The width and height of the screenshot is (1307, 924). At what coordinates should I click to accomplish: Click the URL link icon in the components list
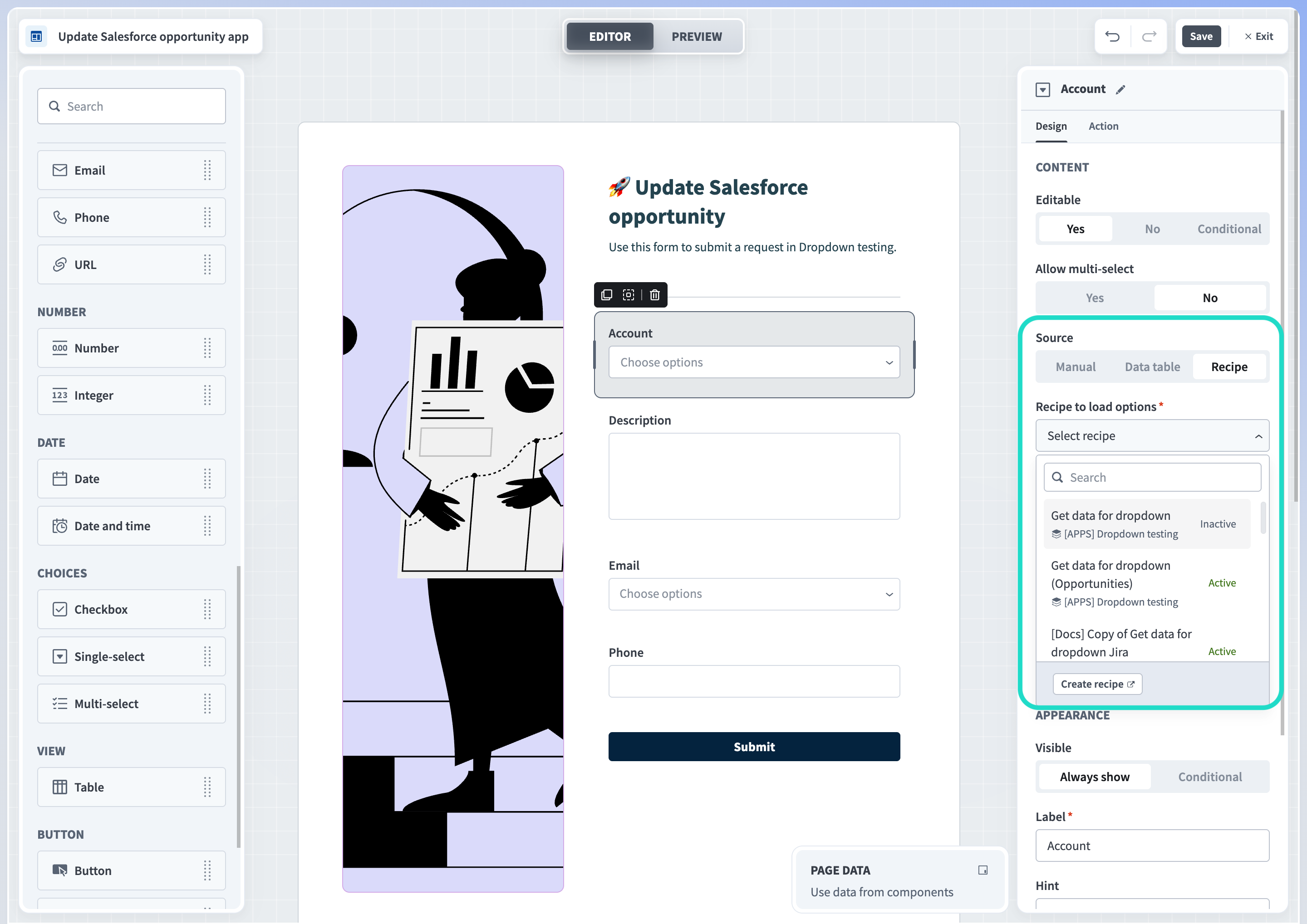(x=60, y=264)
